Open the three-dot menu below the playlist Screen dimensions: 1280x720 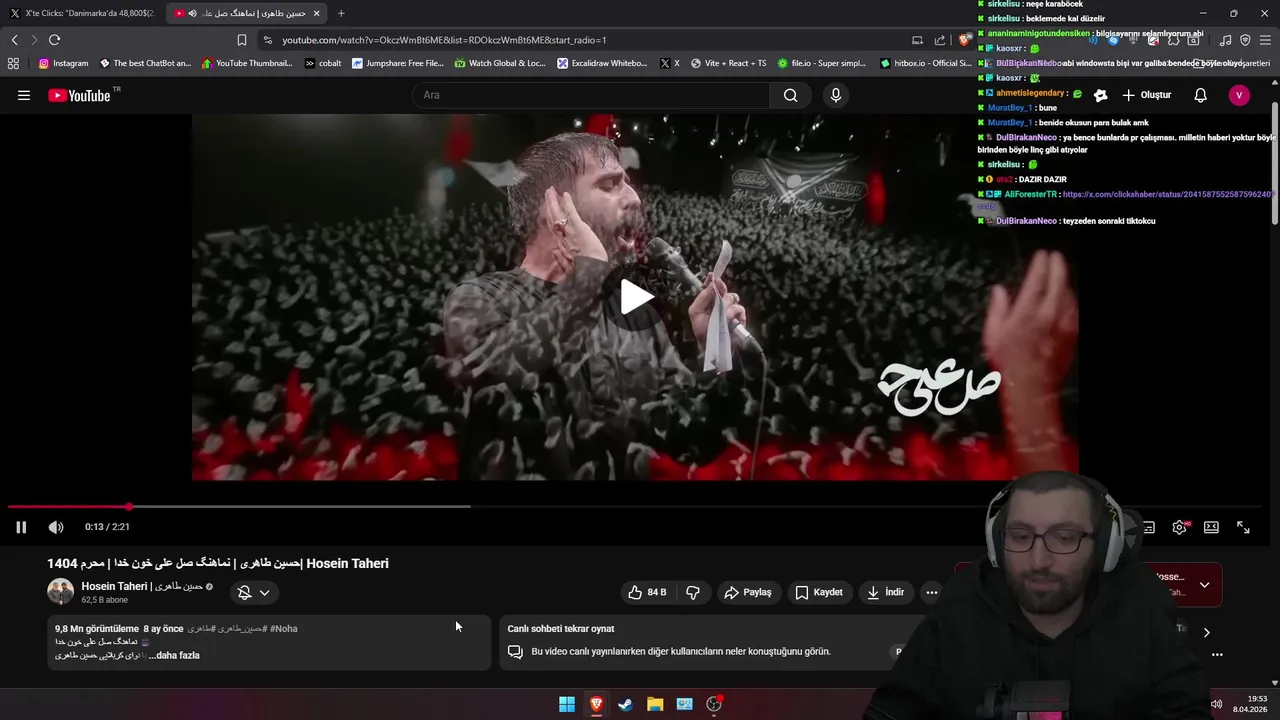pyautogui.click(x=1217, y=655)
